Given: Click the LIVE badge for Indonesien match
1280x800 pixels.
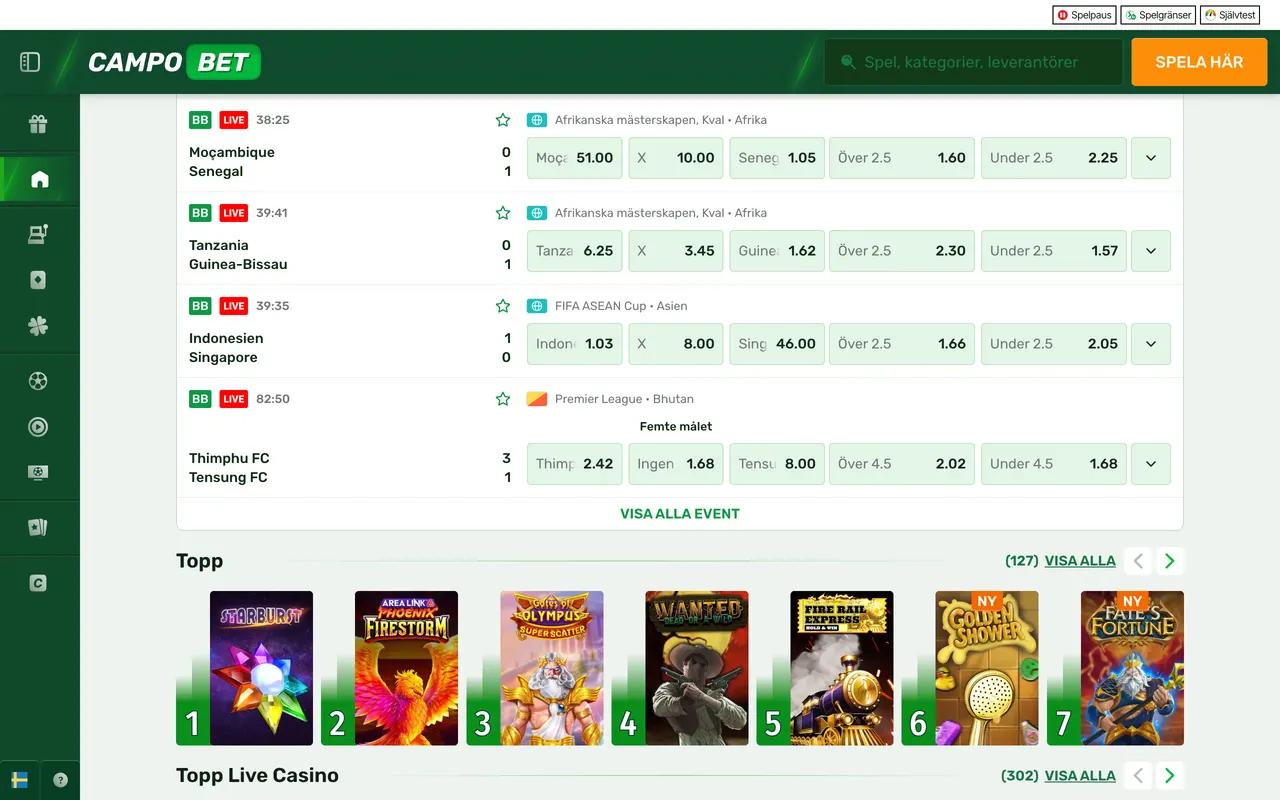Looking at the screenshot, I should pos(234,306).
